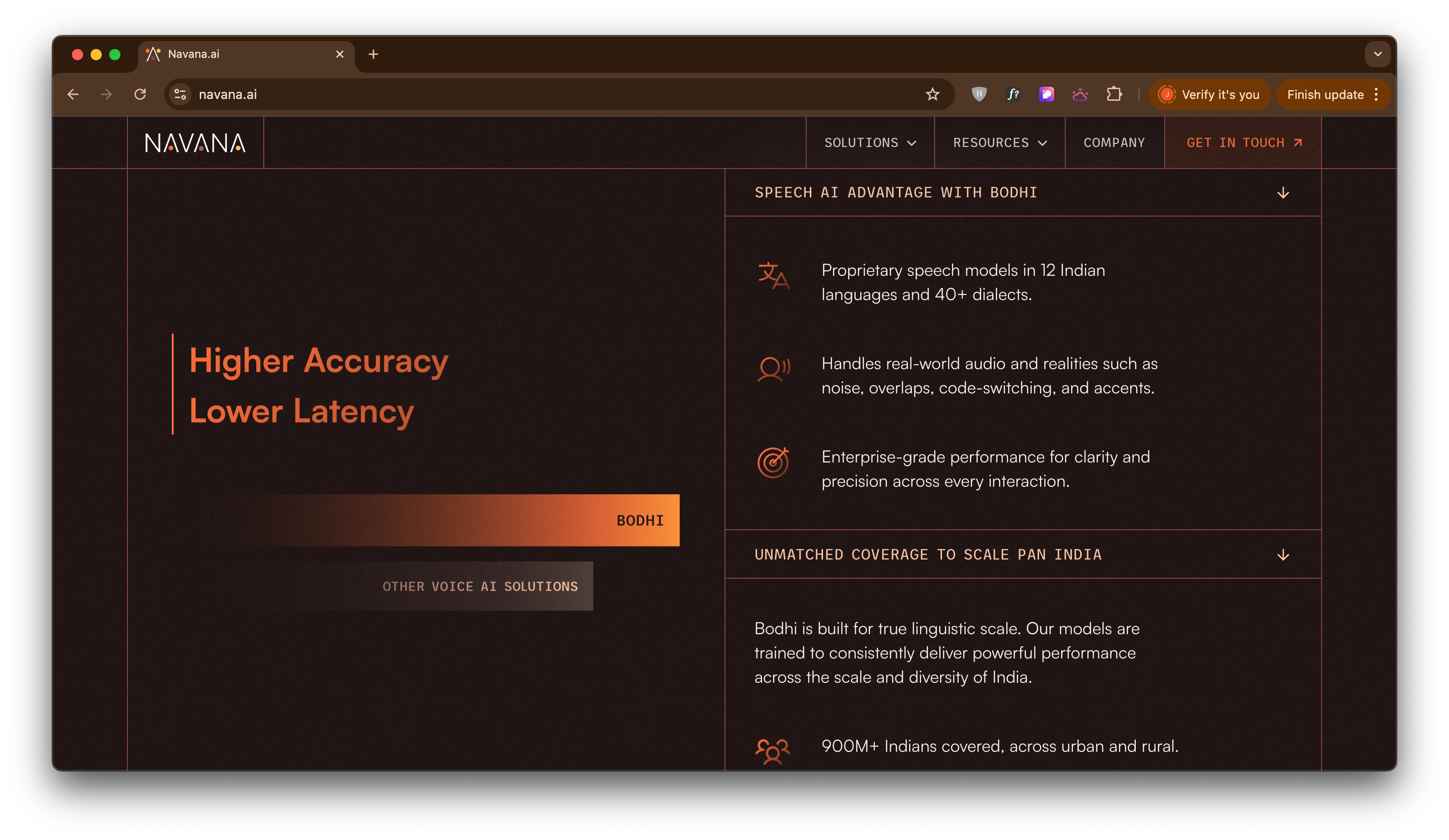Click Bodhi linguistic scale paragraph
Screen dimensions: 1449x840
(x=947, y=652)
